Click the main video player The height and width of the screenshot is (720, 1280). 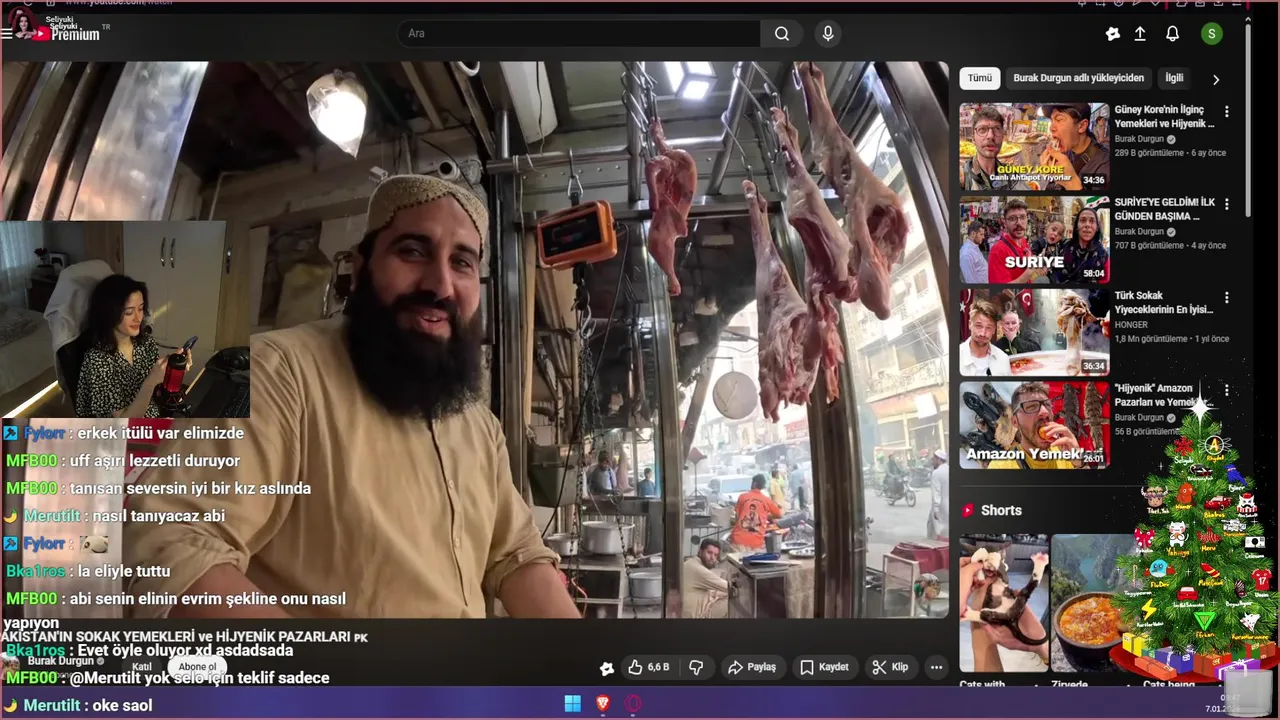475,340
